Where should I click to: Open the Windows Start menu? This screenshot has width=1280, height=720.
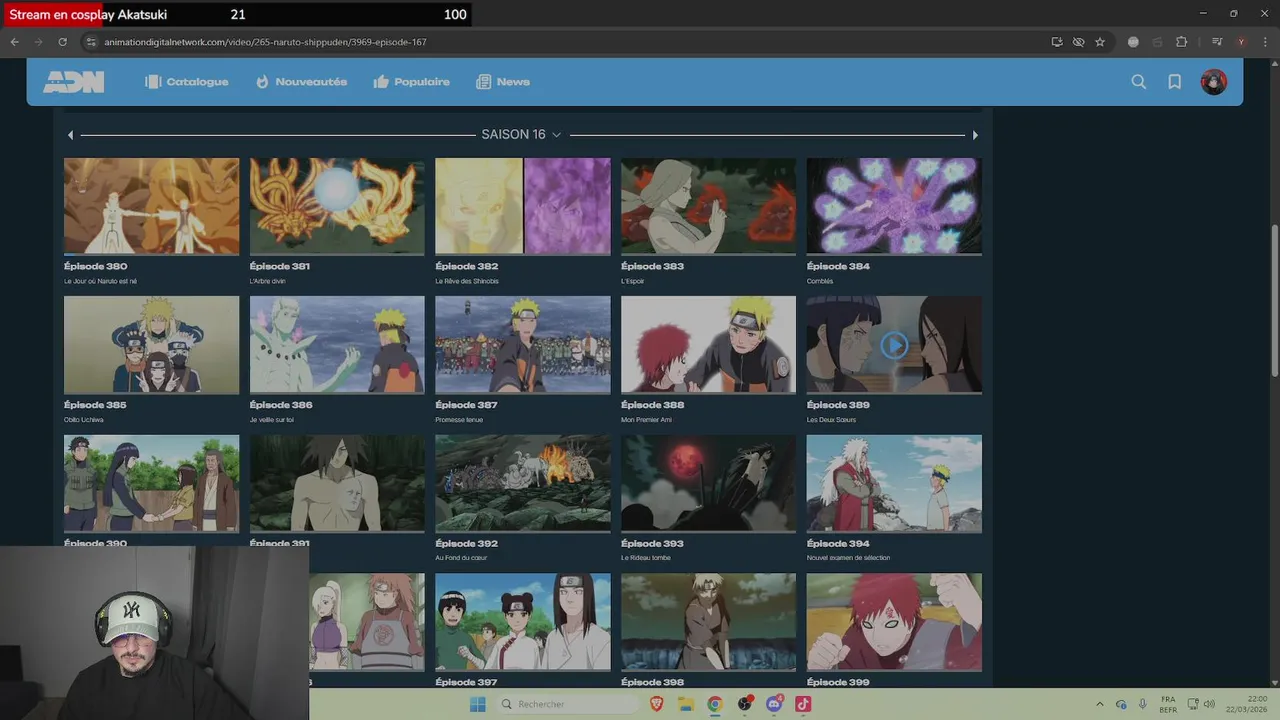pos(478,704)
